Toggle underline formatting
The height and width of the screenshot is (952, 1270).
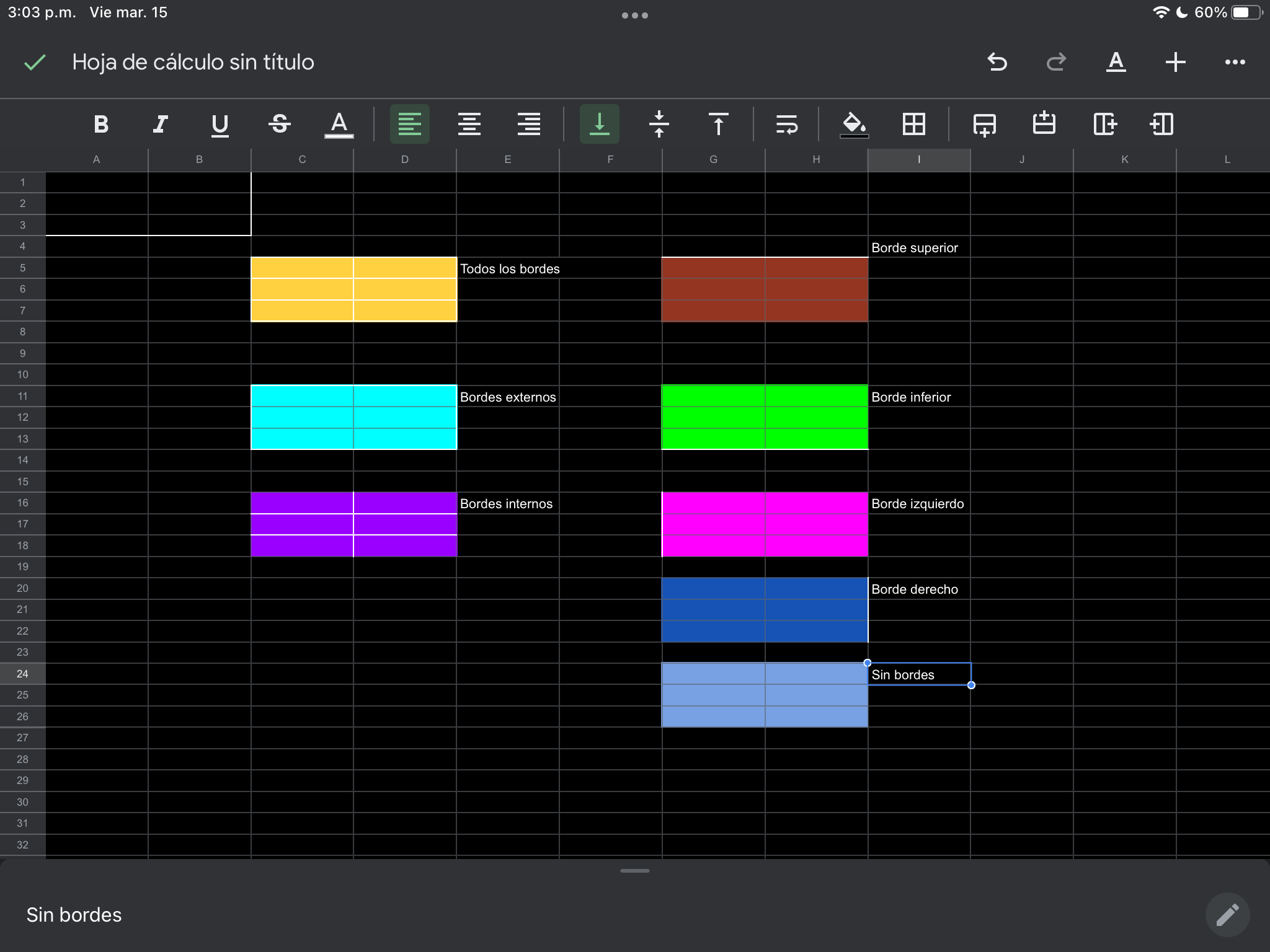[x=220, y=124]
